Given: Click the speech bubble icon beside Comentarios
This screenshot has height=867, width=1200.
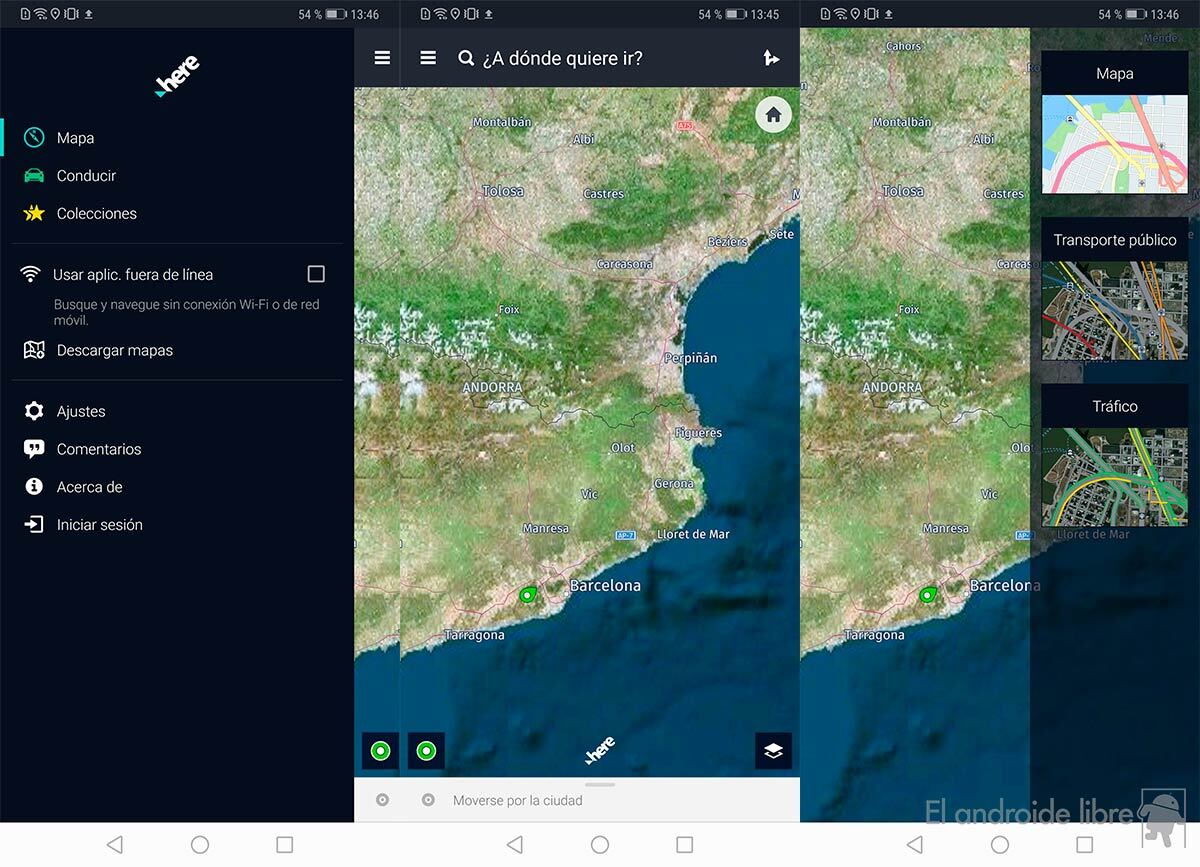Looking at the screenshot, I should (x=34, y=449).
